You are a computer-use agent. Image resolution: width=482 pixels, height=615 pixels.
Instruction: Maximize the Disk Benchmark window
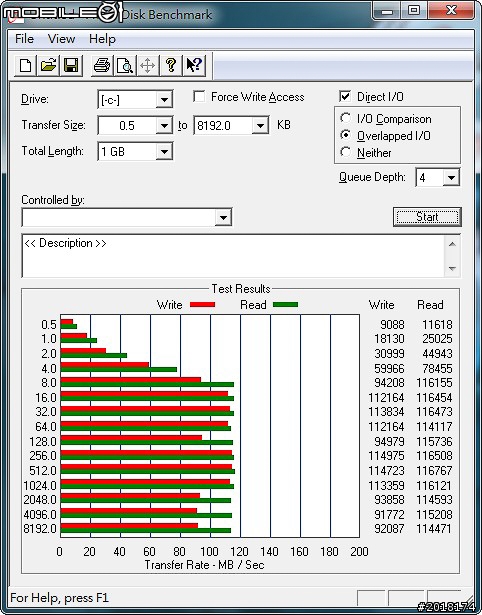click(413, 11)
